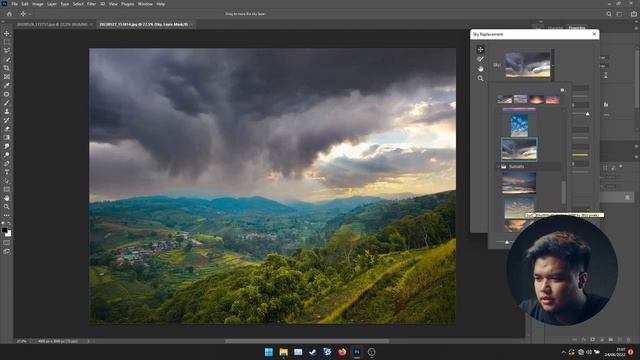The image size is (640, 360).
Task: Close the Sky Replacement dialog
Action: coord(594,34)
